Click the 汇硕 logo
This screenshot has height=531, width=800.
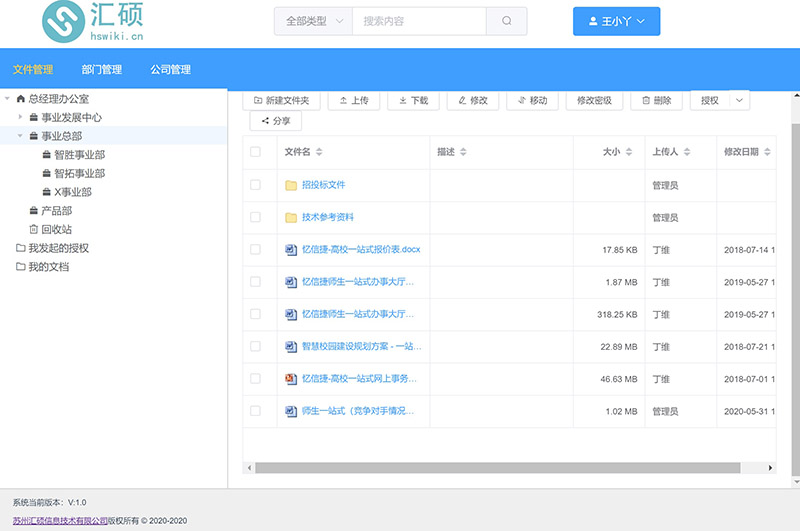coord(93,21)
